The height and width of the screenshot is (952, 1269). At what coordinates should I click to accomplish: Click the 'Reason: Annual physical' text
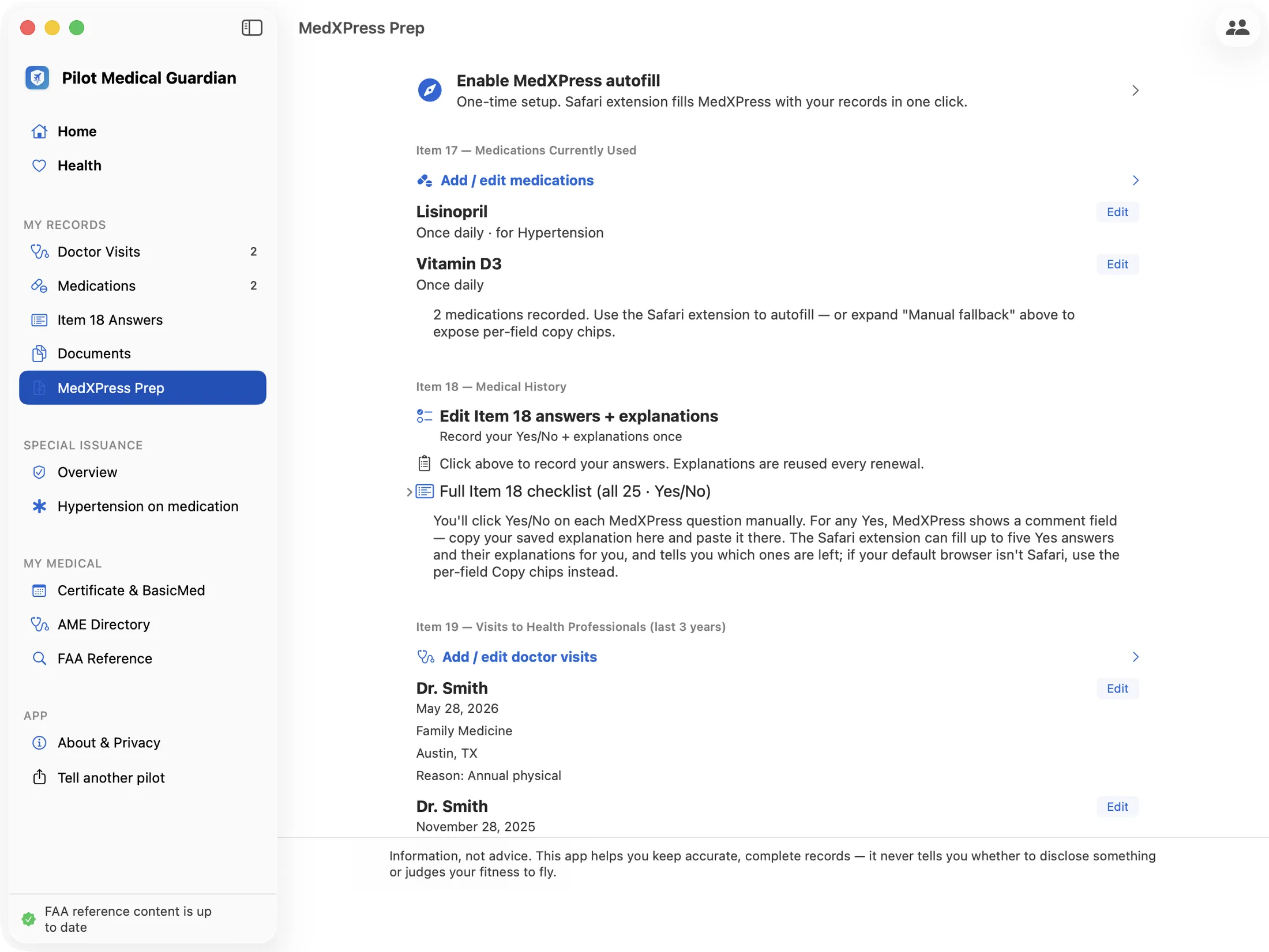(489, 776)
